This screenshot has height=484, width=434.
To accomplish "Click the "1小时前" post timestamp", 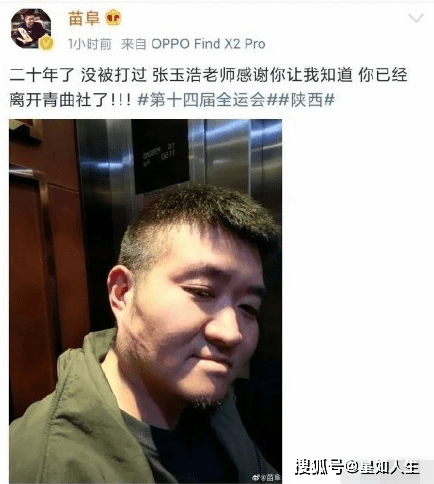I will click(x=90, y=44).
